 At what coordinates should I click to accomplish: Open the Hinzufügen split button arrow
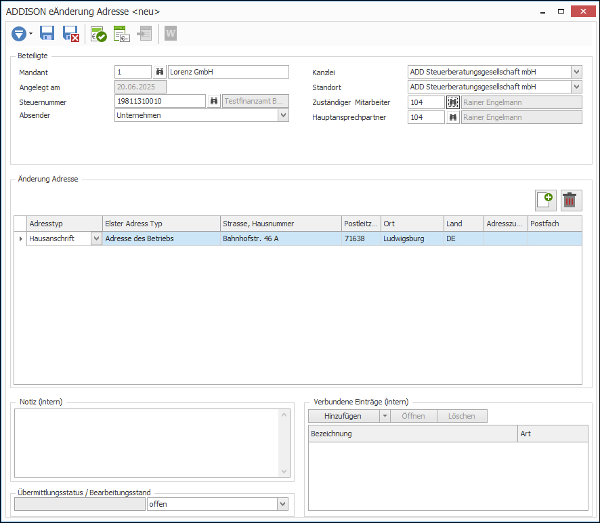click(x=385, y=416)
